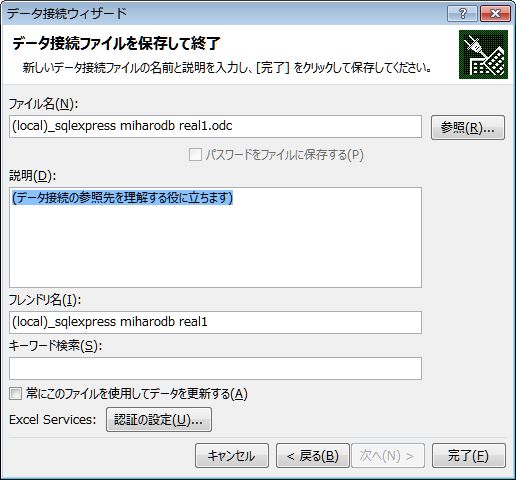Close the データ接続ウィザード dialog
The height and width of the screenshot is (480, 516).
click(495, 14)
